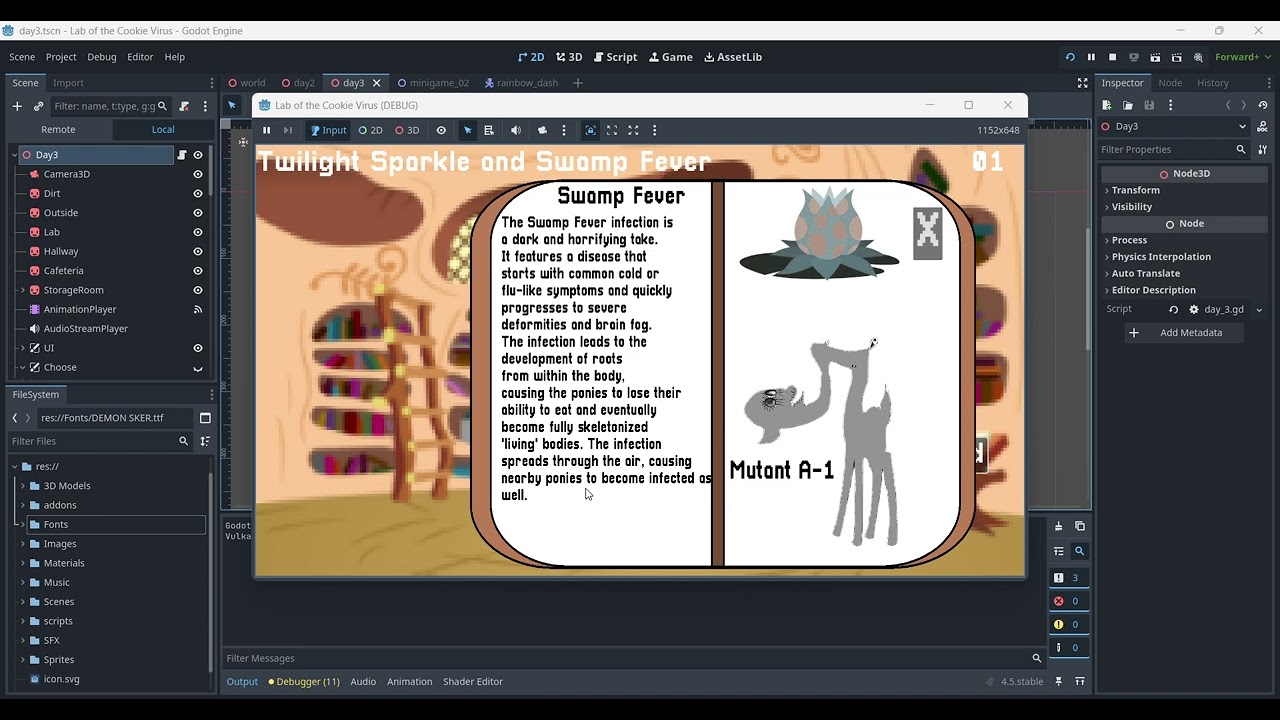
Task: Pause the running project in the editor toolbar
Action: coord(1091,57)
